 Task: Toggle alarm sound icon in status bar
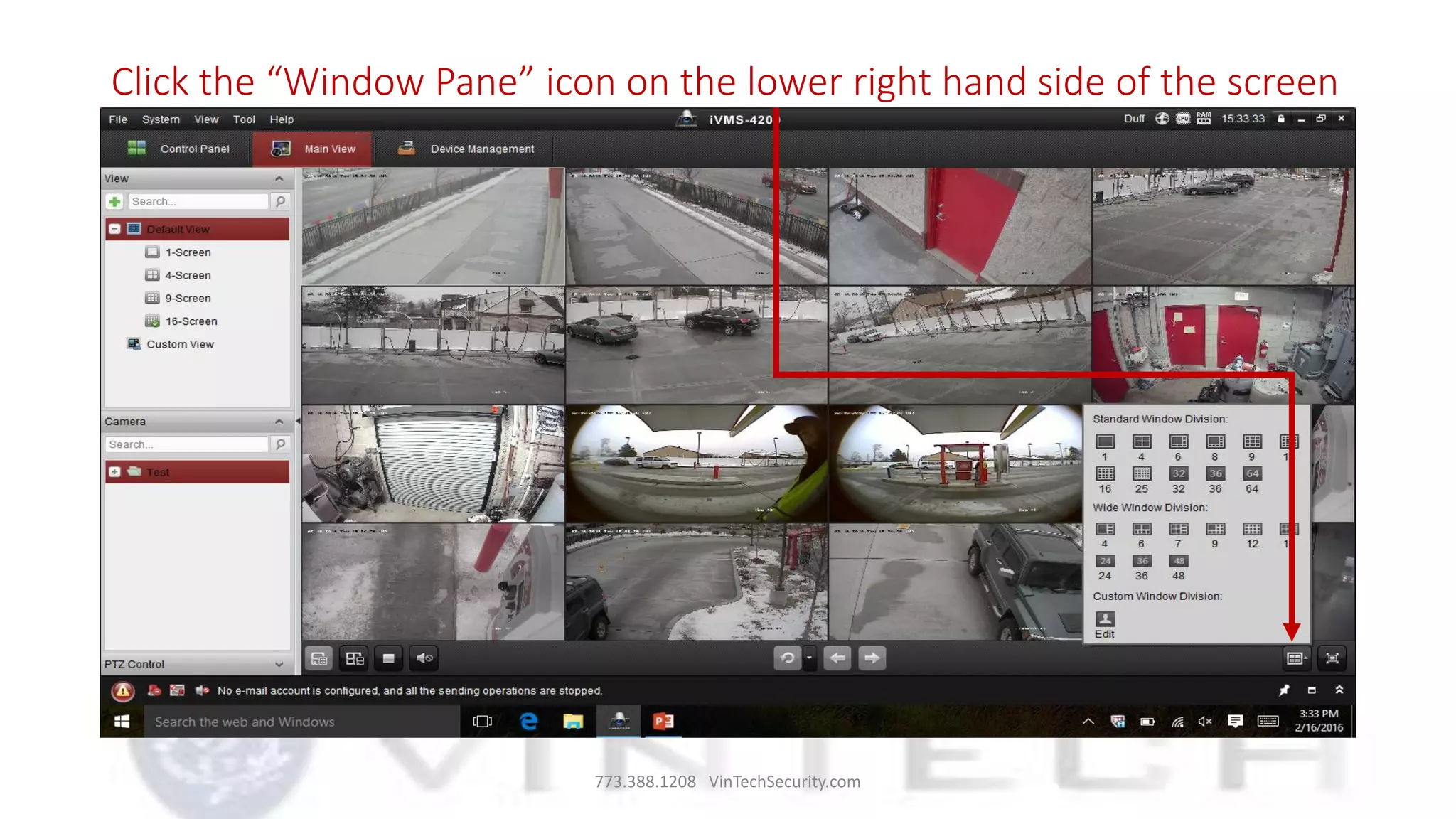click(203, 690)
